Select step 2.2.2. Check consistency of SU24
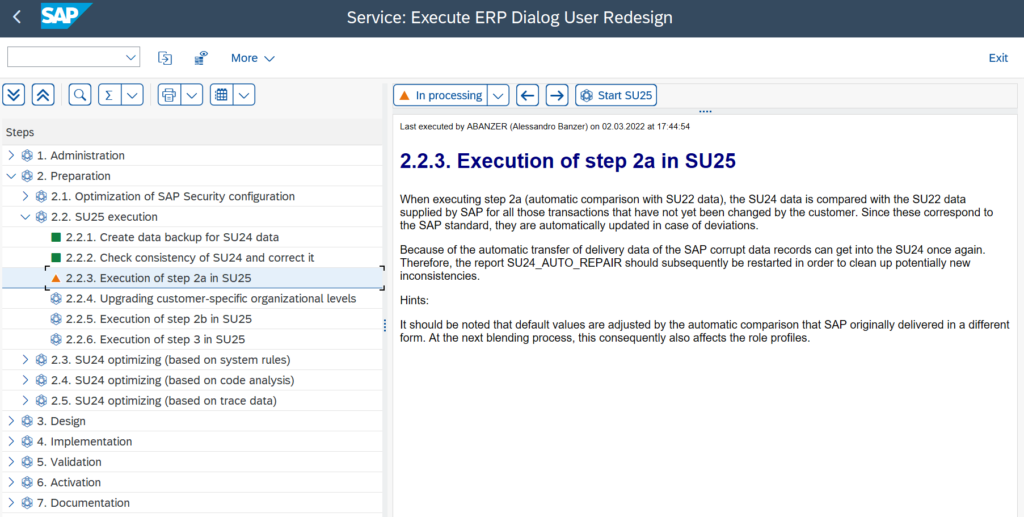The height and width of the screenshot is (517, 1024). (190, 257)
